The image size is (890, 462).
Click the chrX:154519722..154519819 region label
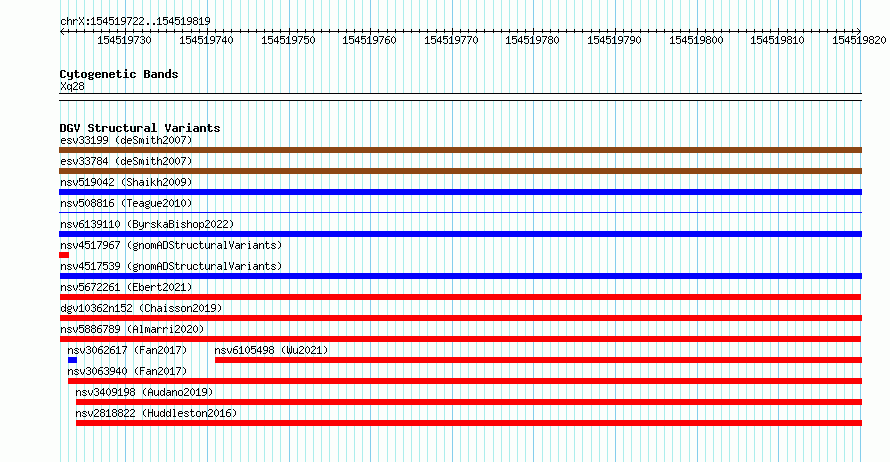(x=135, y=21)
